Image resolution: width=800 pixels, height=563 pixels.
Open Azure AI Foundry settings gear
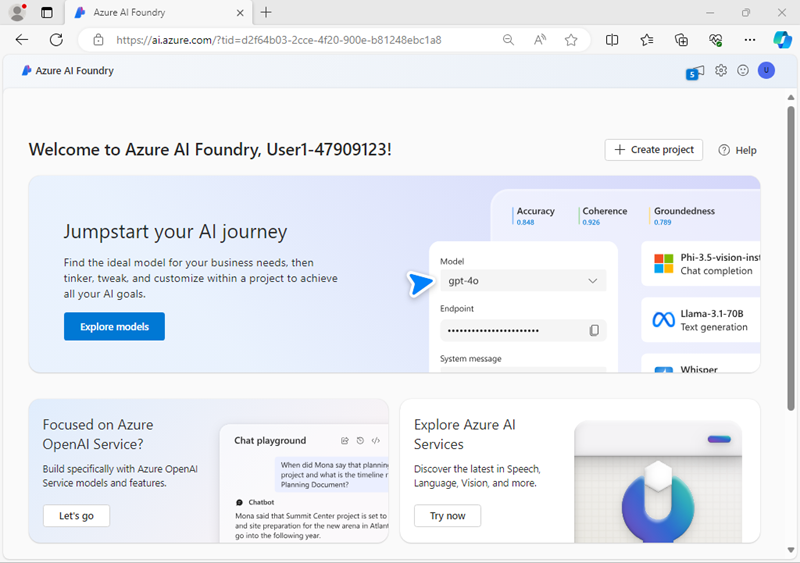[721, 71]
